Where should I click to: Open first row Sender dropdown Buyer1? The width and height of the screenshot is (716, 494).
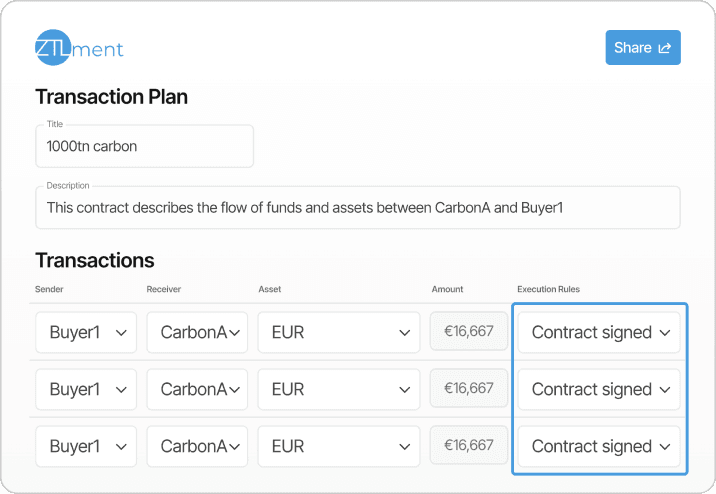[85, 333]
